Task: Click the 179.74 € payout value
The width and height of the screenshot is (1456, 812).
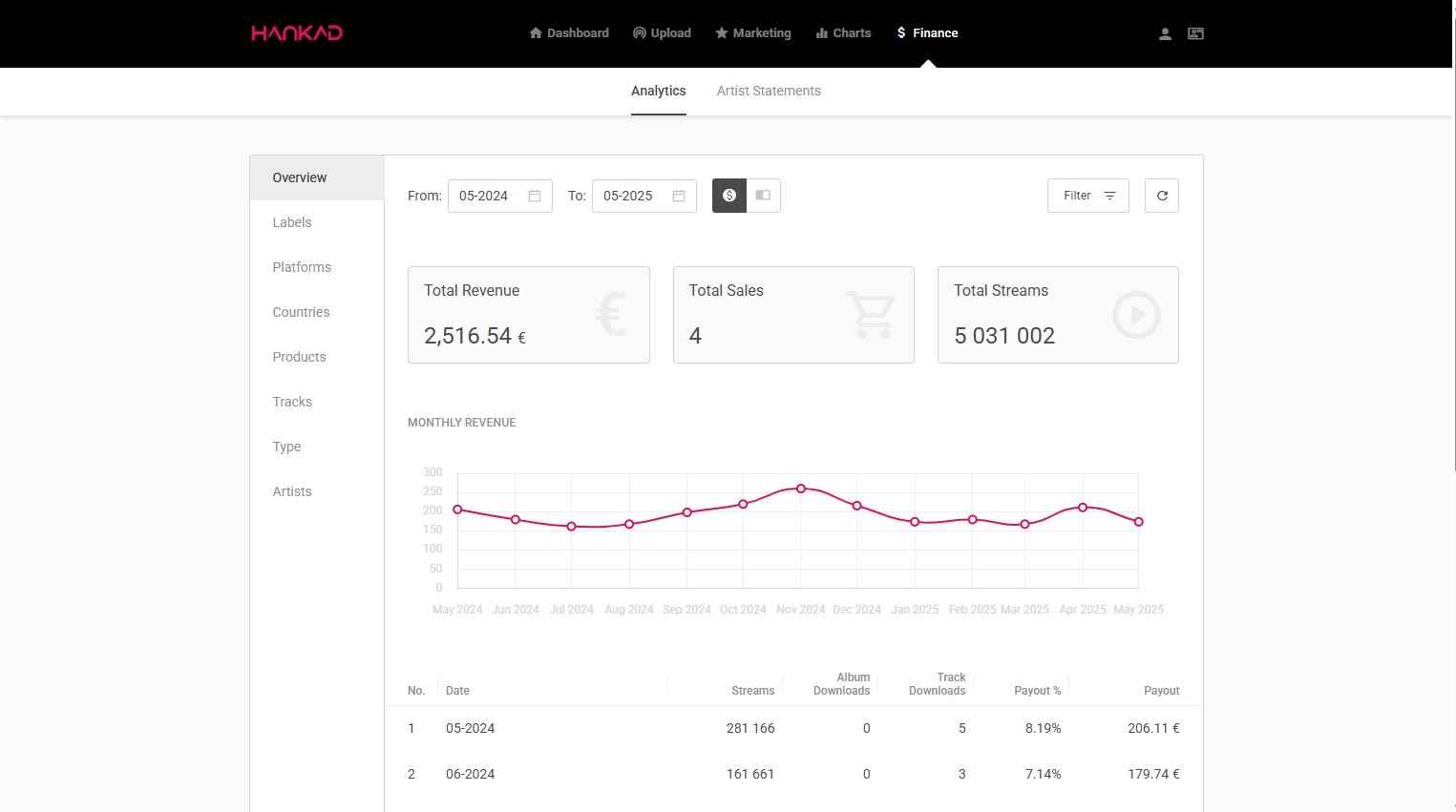Action: [1153, 774]
